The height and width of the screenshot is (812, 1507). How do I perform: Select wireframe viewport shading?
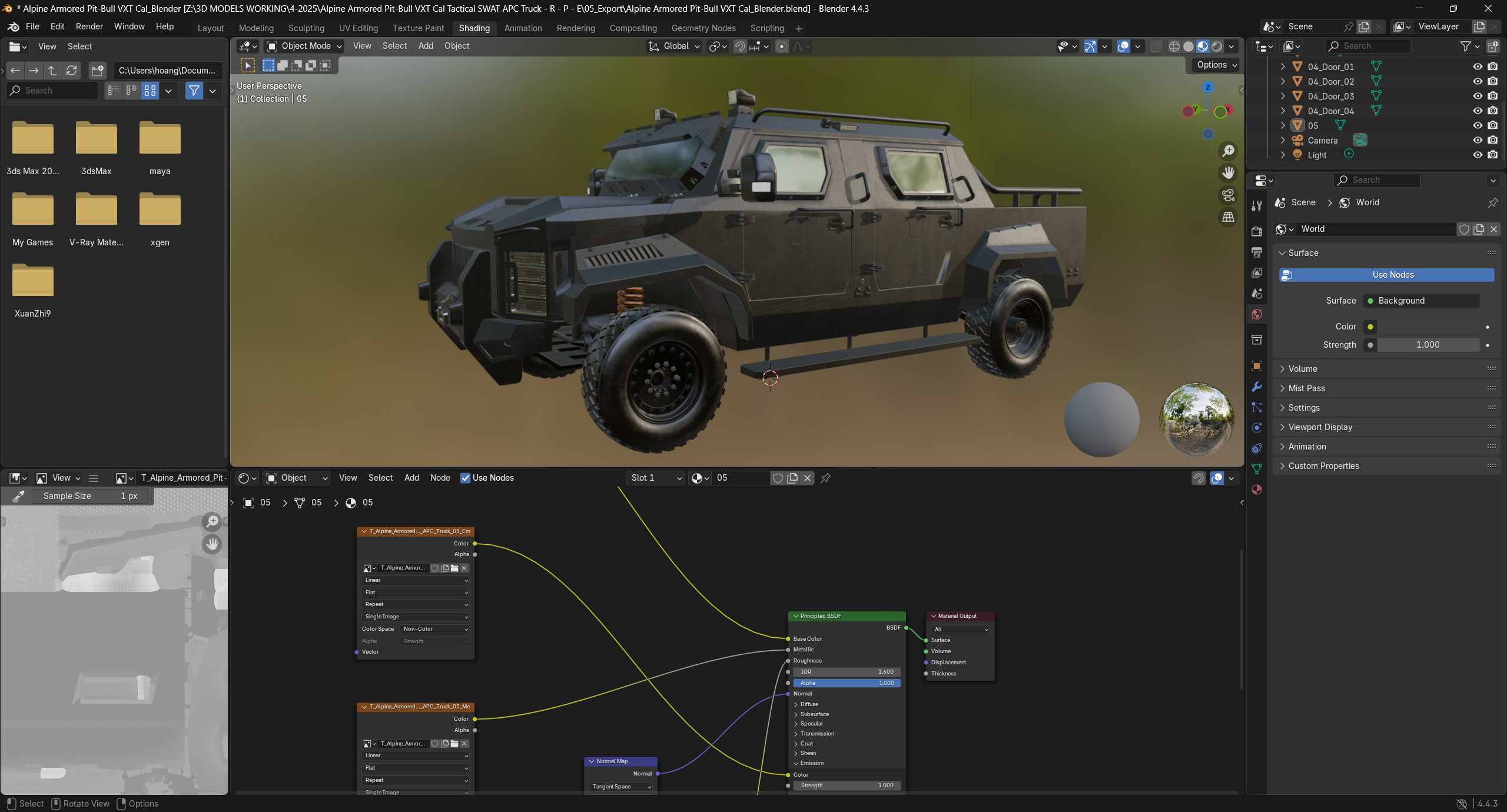(1174, 46)
